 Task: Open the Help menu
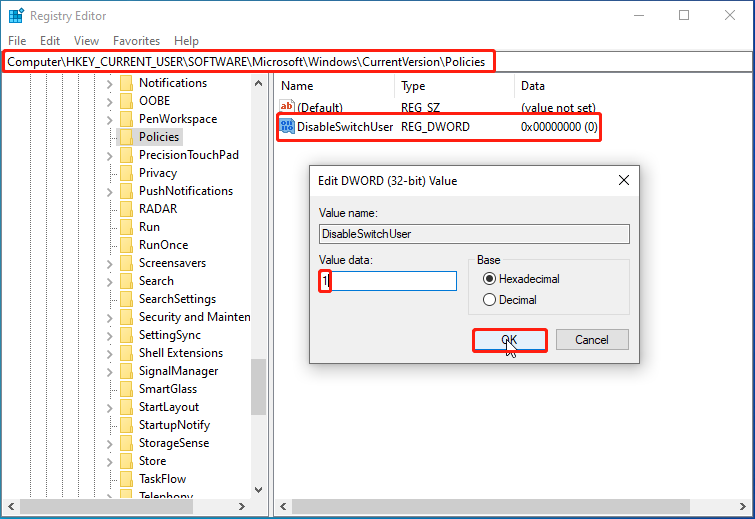186,41
